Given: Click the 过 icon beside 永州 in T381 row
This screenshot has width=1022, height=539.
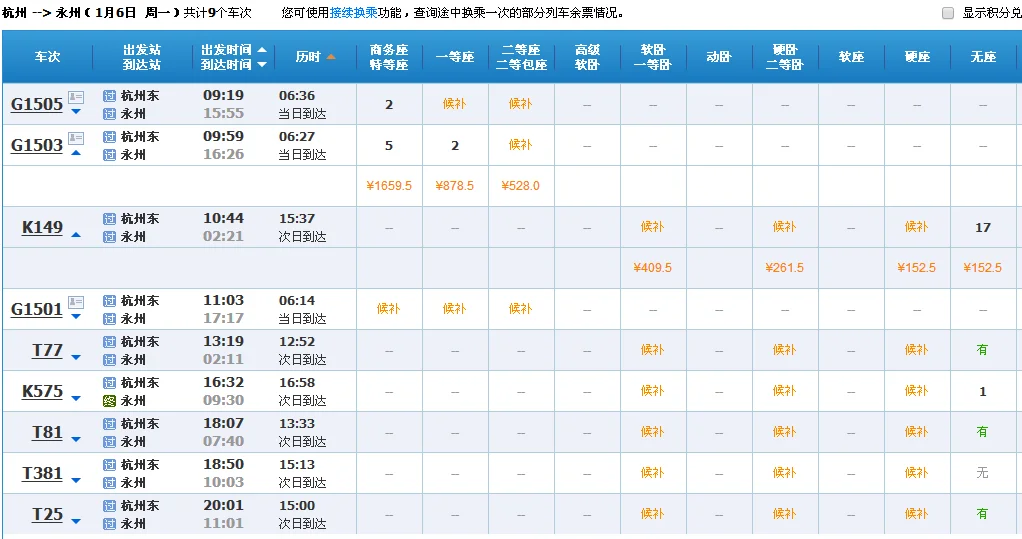Looking at the screenshot, I should (x=110, y=484).
